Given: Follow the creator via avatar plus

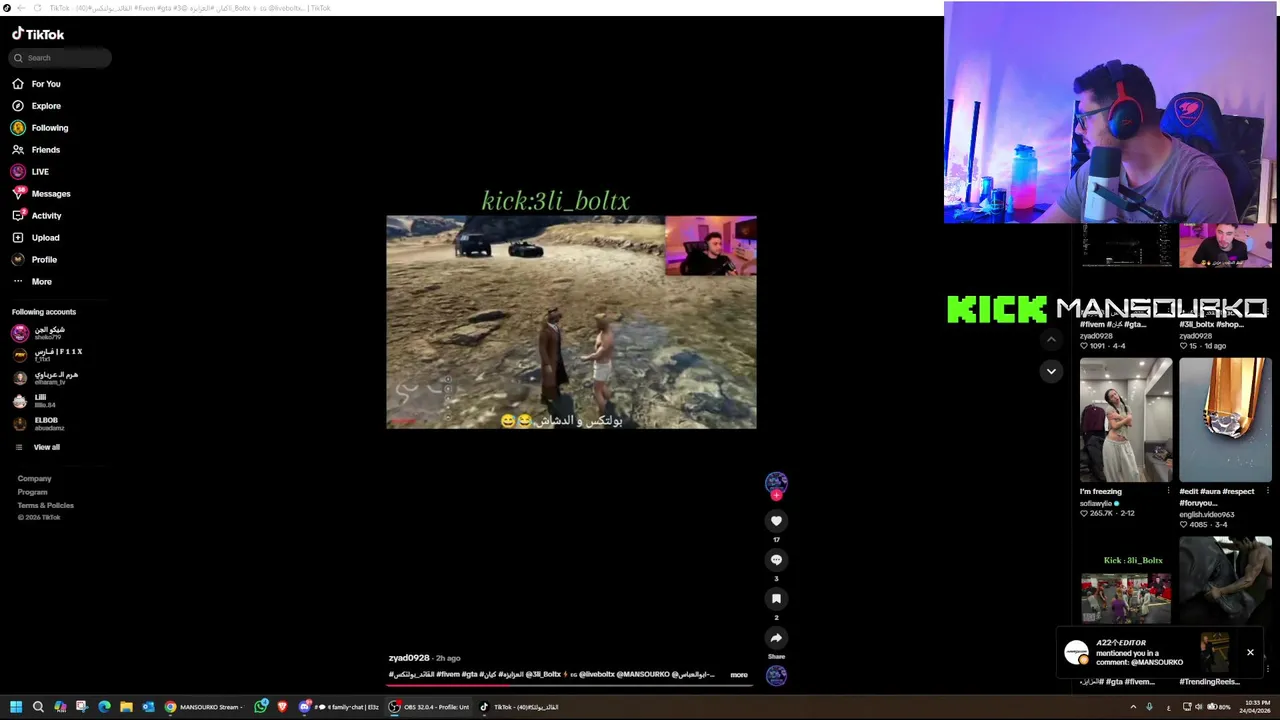Looking at the screenshot, I should click(x=776, y=495).
